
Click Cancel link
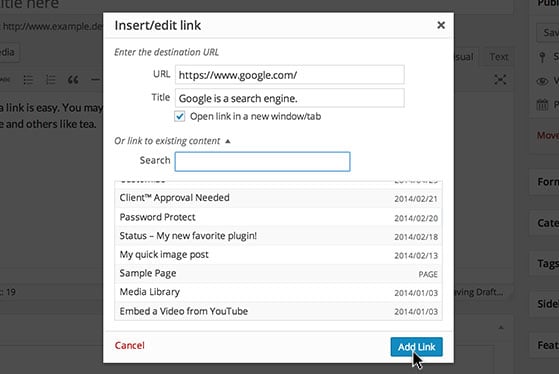pos(129,345)
